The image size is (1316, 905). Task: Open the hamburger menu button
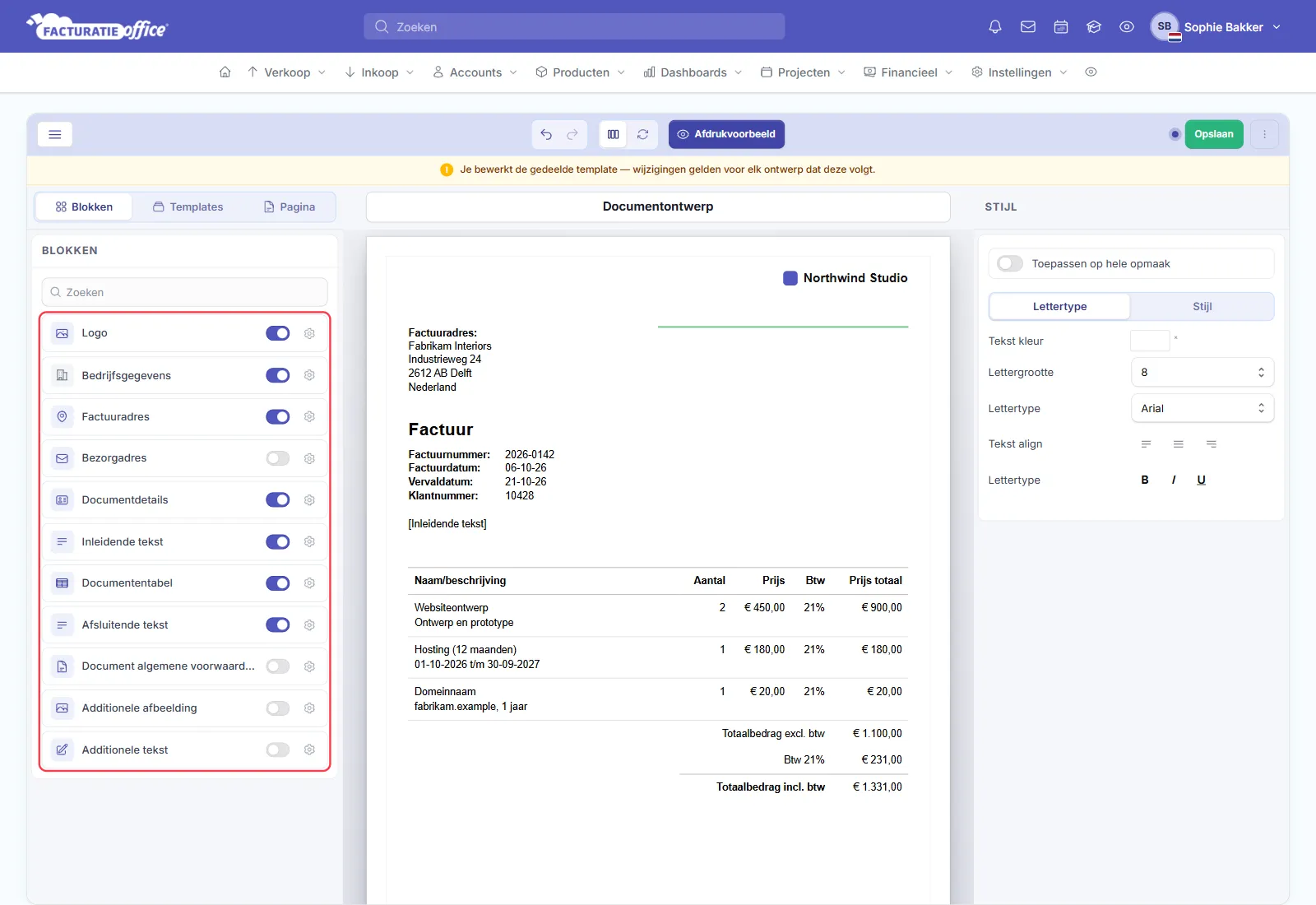(x=55, y=134)
